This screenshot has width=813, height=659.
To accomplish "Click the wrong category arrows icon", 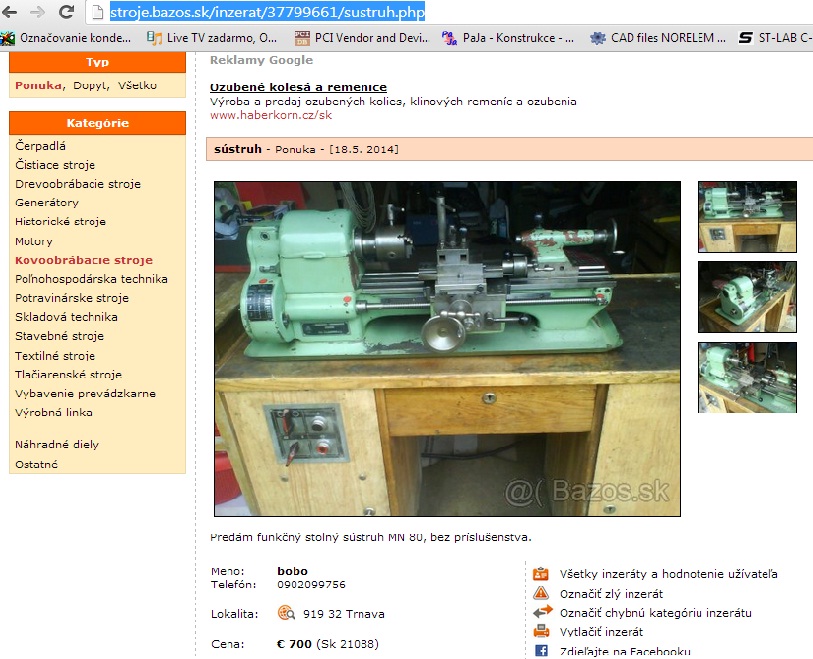I will 541,612.
